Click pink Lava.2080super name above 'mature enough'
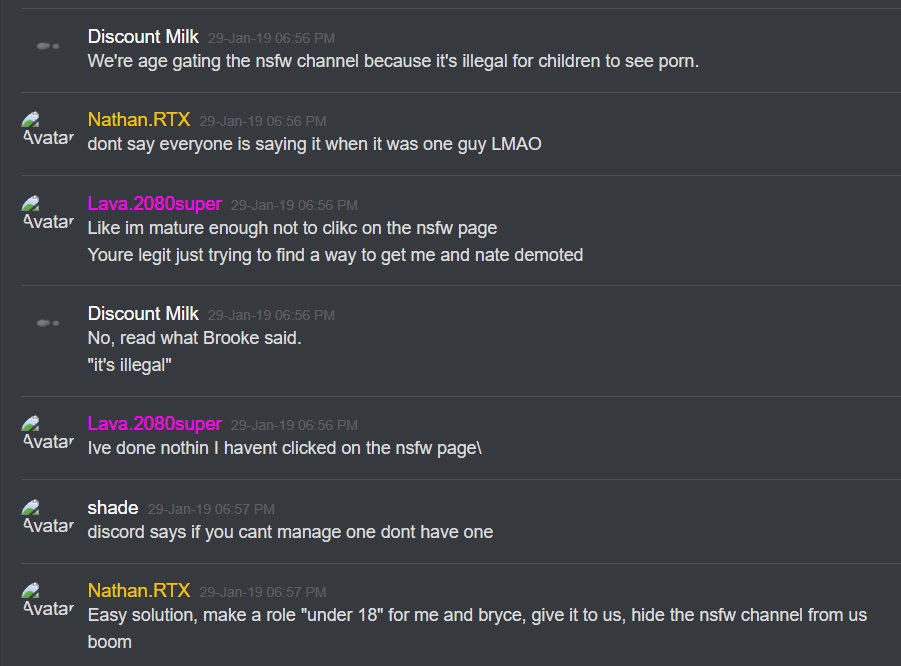Image resolution: width=901 pixels, height=666 pixels. (155, 203)
